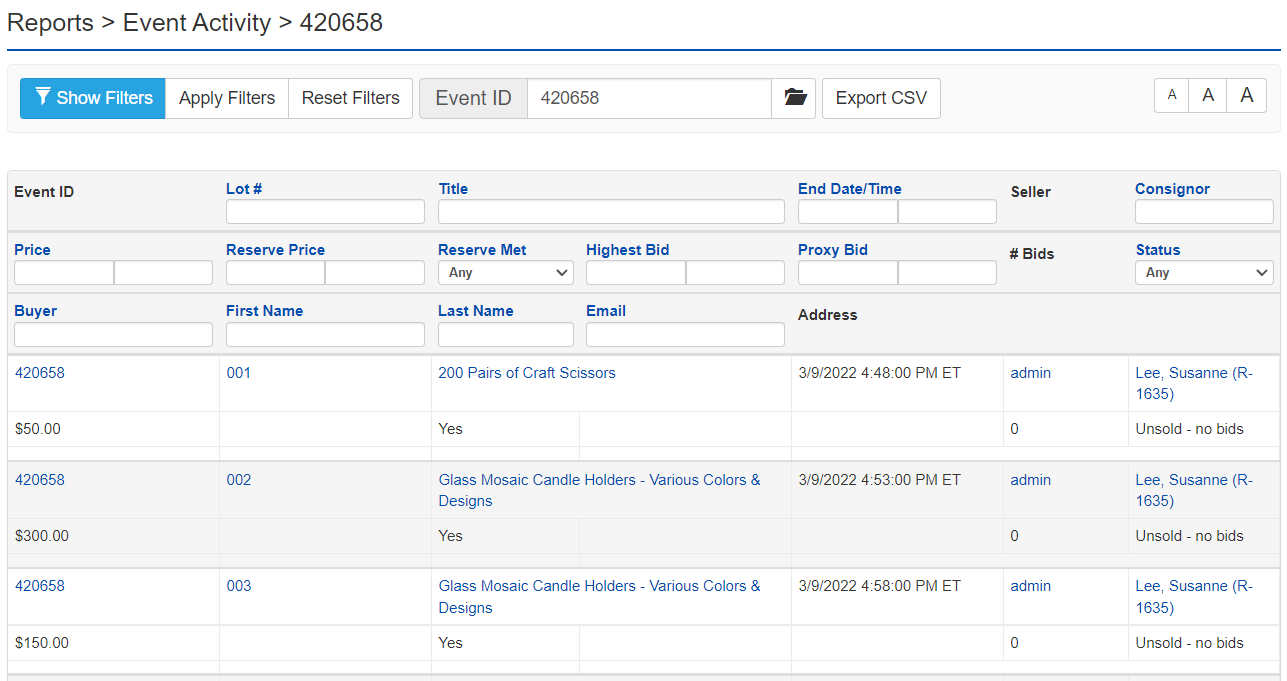Click the Consignor filter input
The width and height of the screenshot is (1287, 681).
pos(1204,211)
